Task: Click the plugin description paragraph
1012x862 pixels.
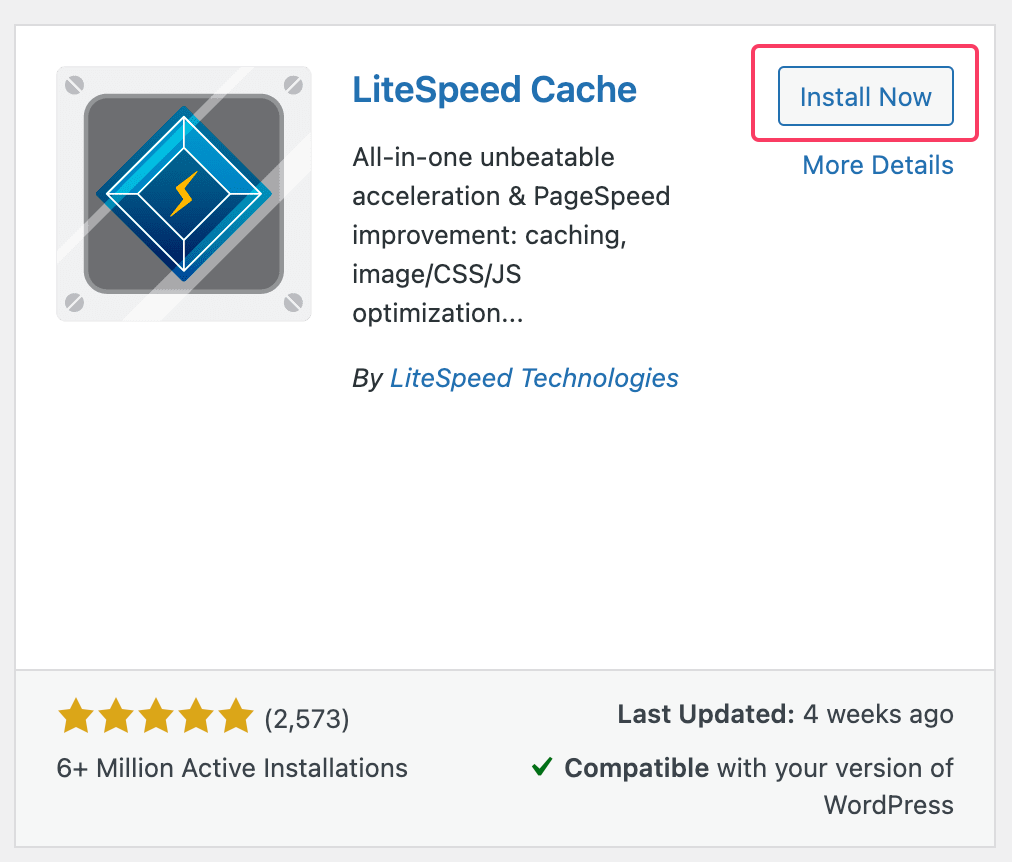Action: click(x=511, y=235)
